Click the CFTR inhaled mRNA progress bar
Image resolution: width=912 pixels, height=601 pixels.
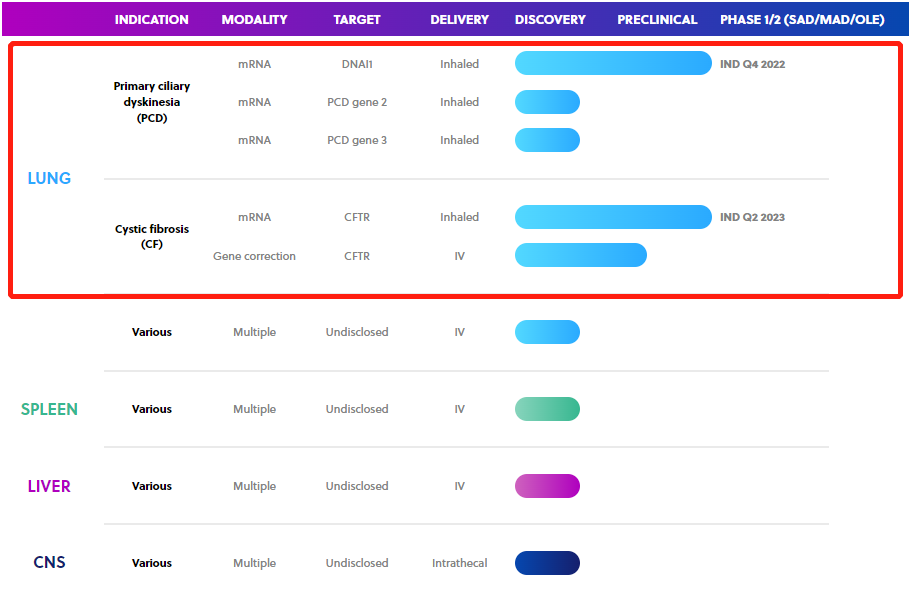612,217
